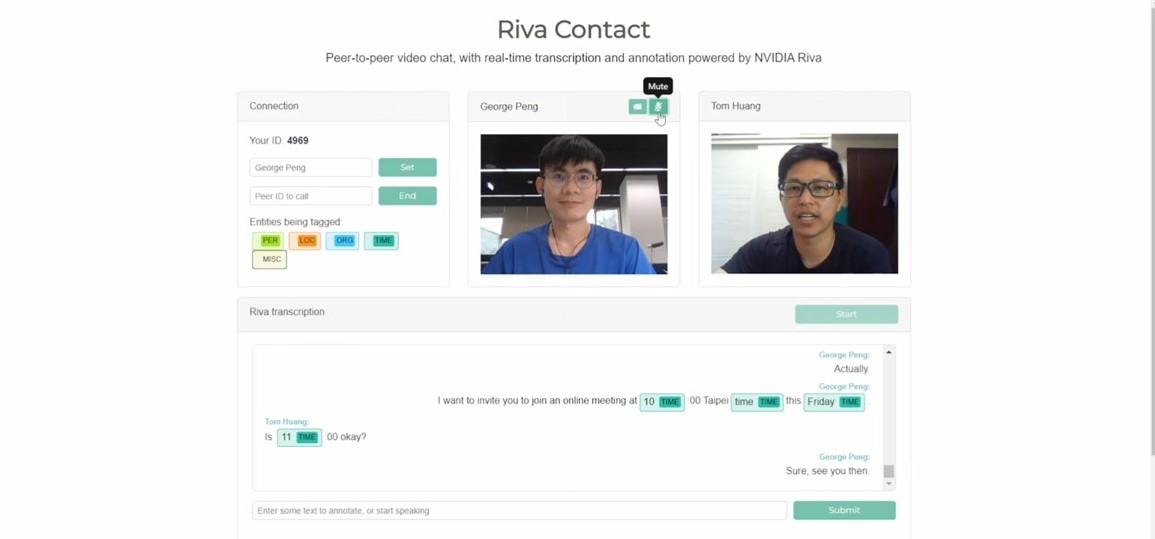
Task: Toggle the TIME entity tag
Action: coord(381,241)
